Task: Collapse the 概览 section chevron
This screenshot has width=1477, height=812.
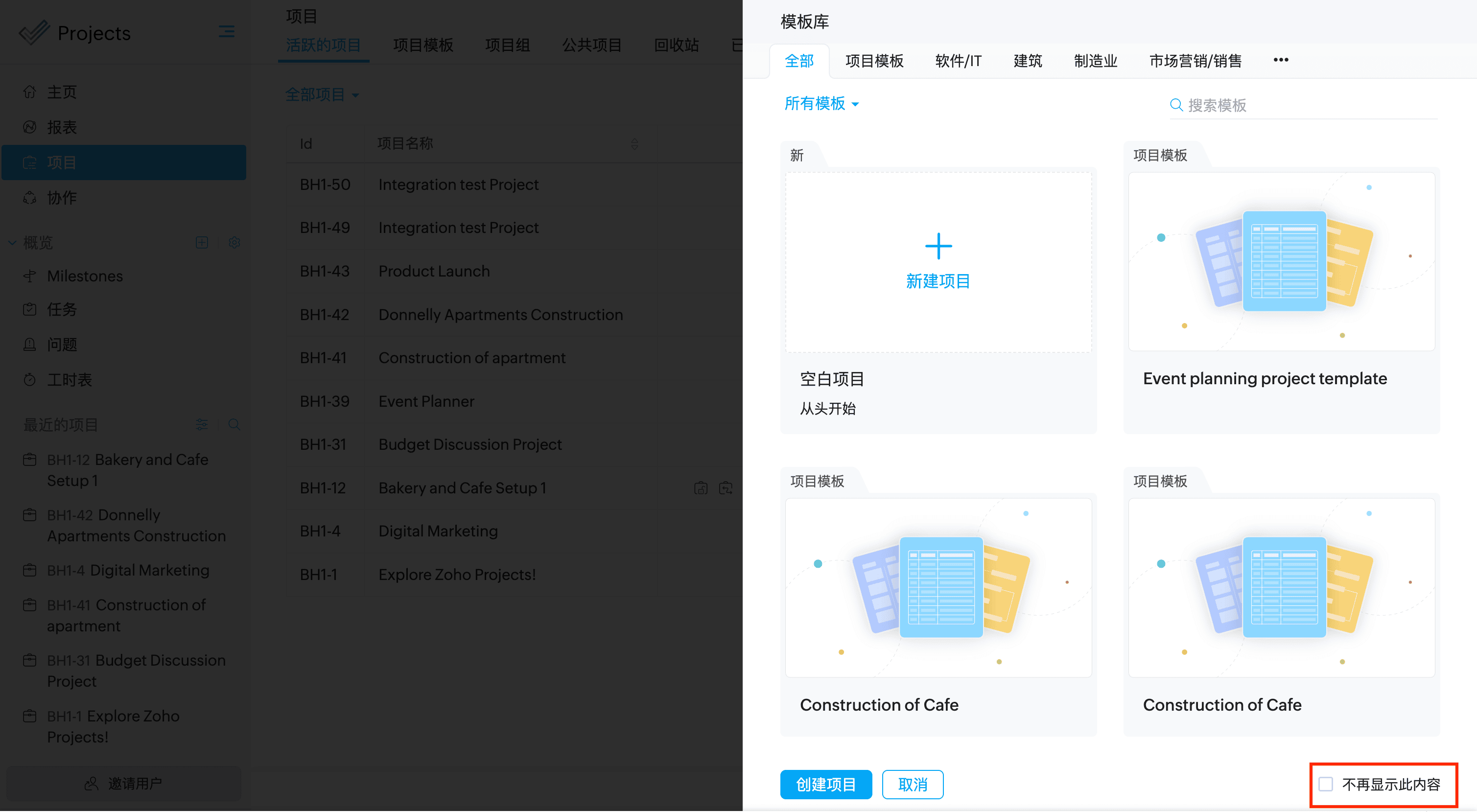Action: tap(12, 242)
